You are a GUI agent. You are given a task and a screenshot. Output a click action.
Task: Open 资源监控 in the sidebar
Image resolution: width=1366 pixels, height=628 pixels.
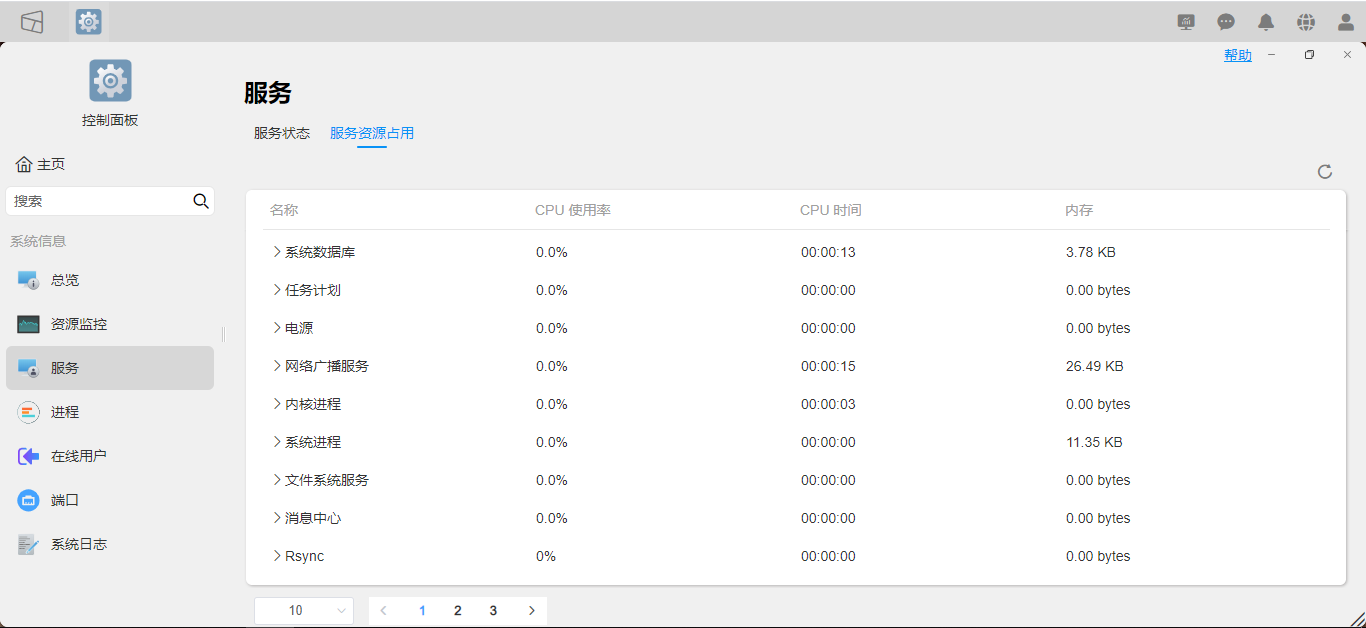(110, 324)
